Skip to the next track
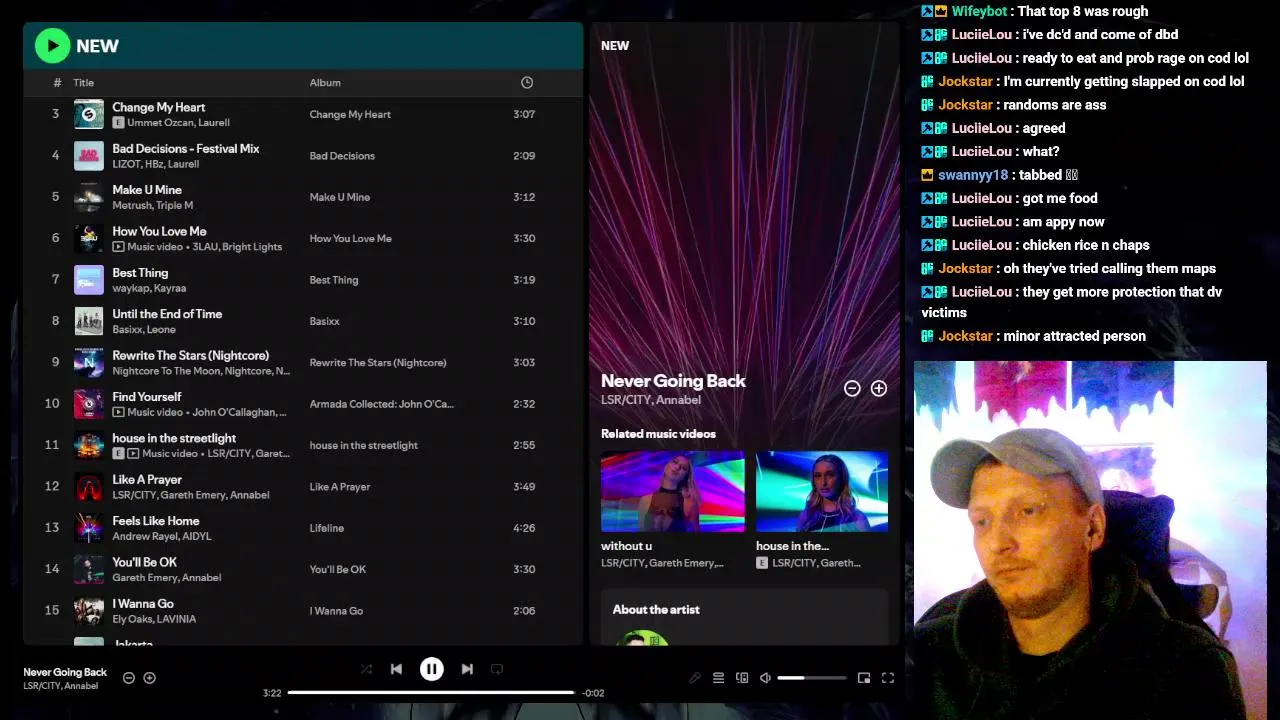1280x720 pixels. [x=467, y=669]
